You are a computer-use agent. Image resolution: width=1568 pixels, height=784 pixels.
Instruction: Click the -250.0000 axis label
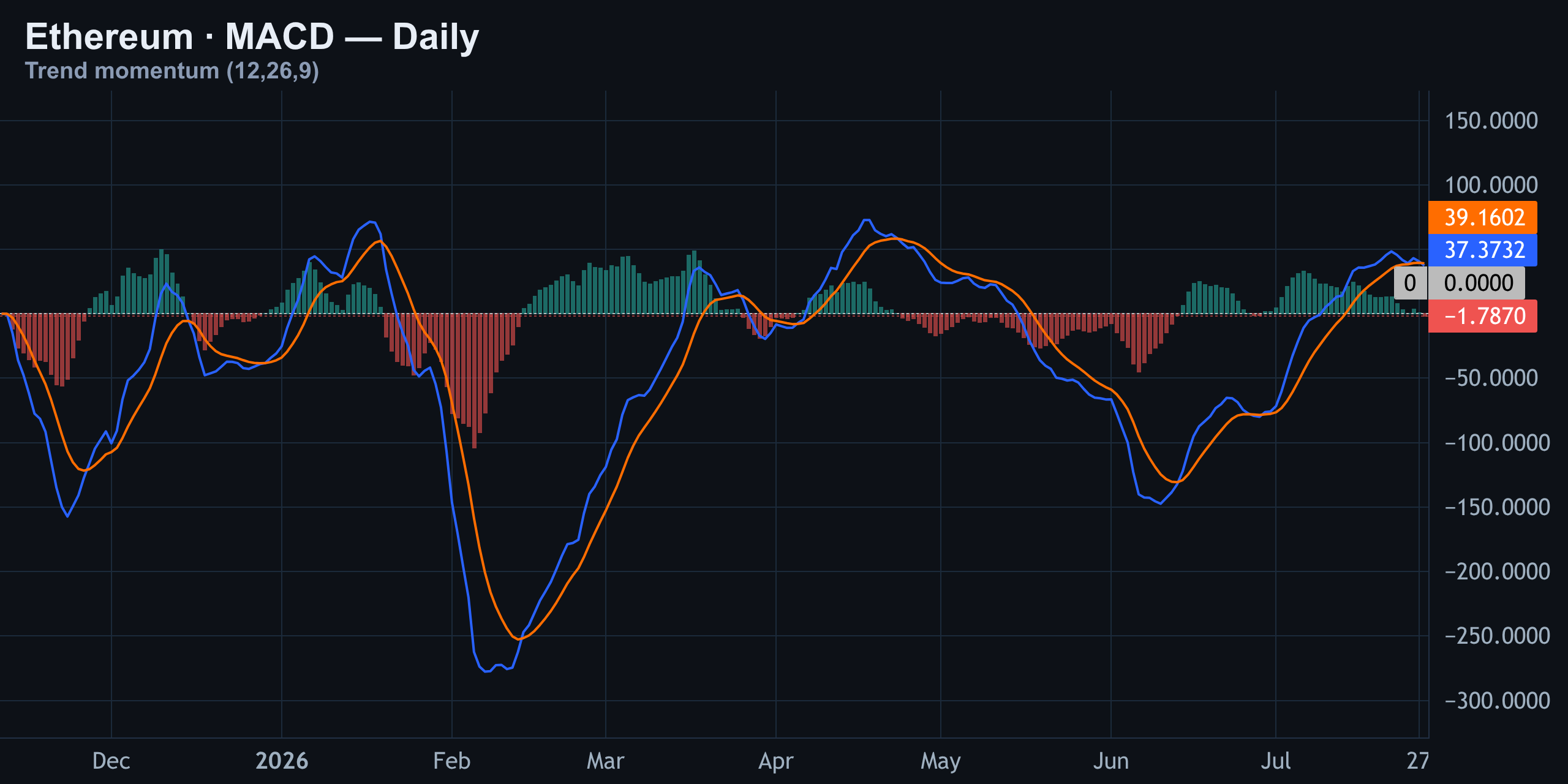[1498, 636]
